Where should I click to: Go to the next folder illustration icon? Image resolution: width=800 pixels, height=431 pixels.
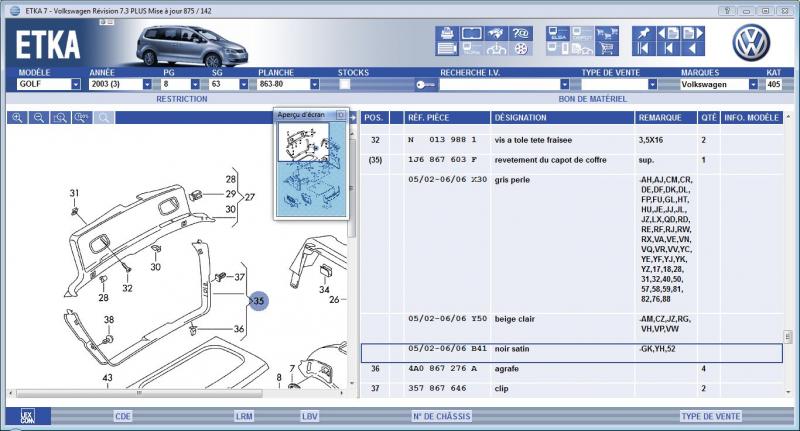point(693,34)
